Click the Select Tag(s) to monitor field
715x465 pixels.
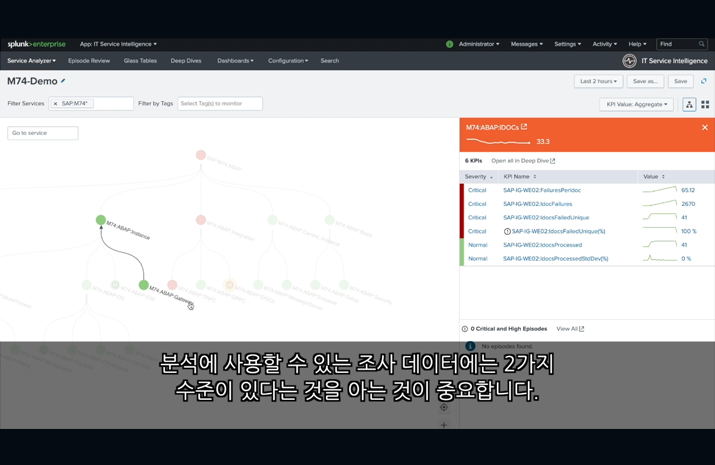tap(220, 103)
